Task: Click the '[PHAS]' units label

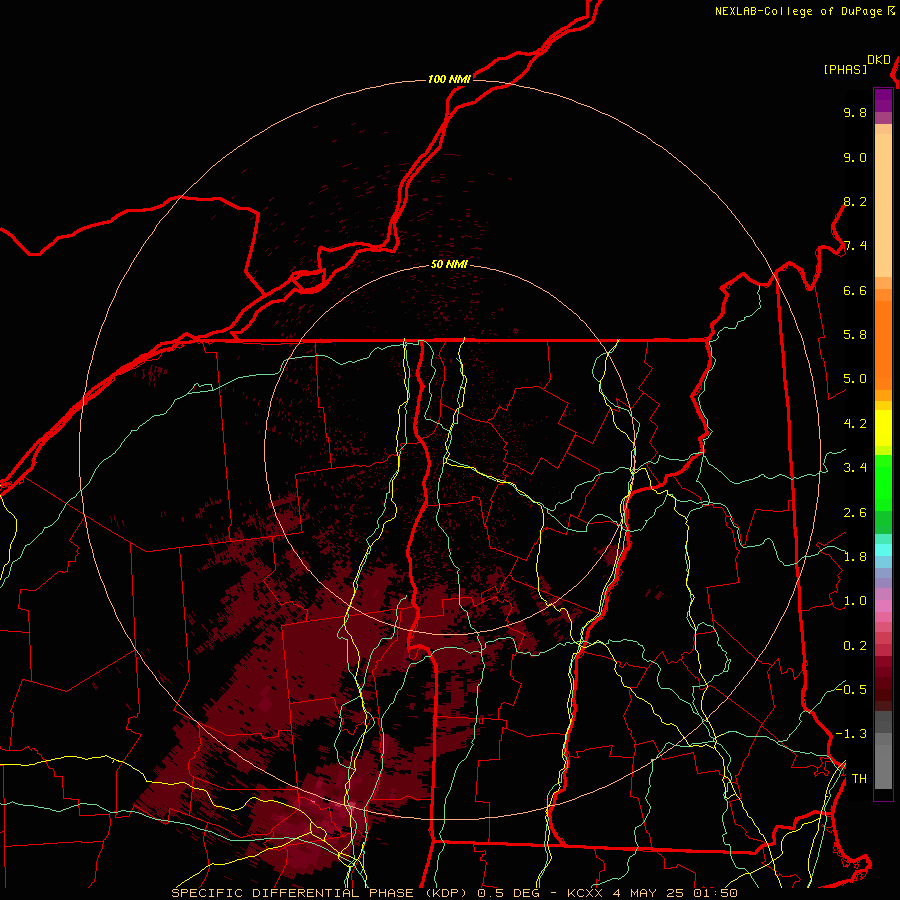Action: [x=845, y=70]
